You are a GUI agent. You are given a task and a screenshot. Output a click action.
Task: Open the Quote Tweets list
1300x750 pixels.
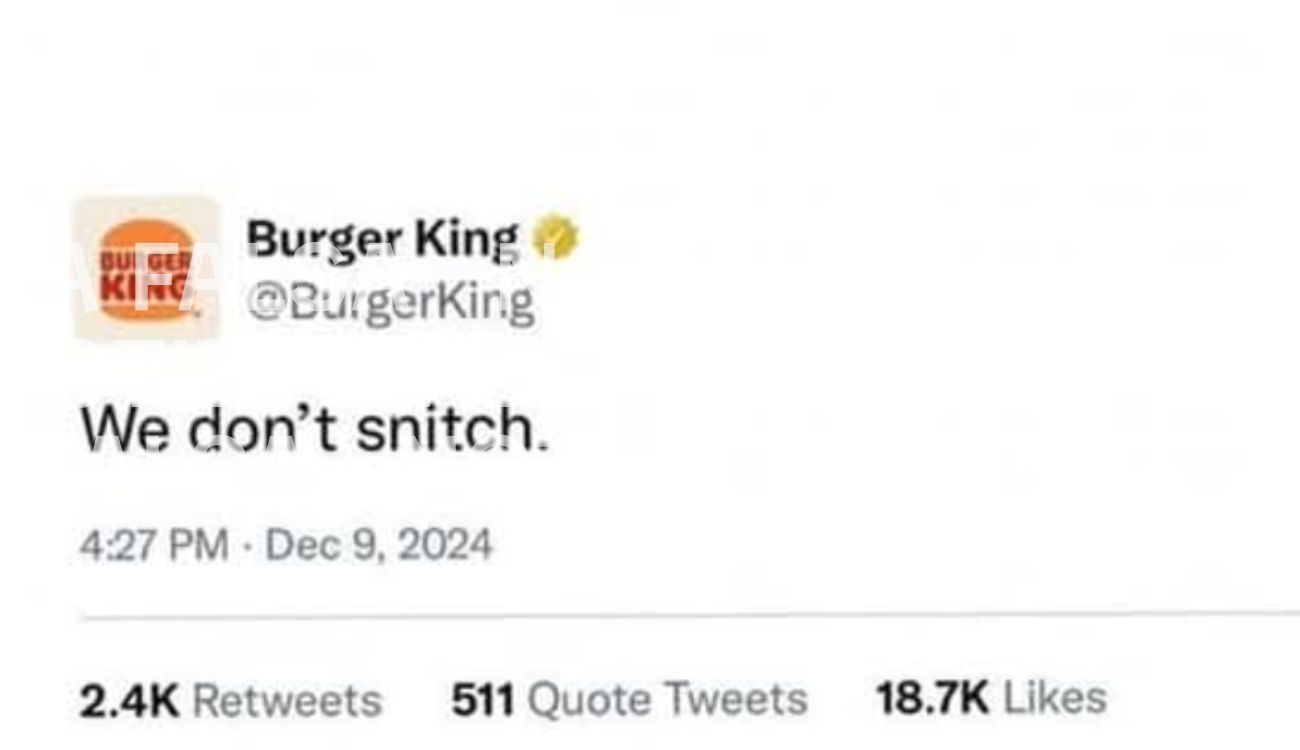coord(666,699)
